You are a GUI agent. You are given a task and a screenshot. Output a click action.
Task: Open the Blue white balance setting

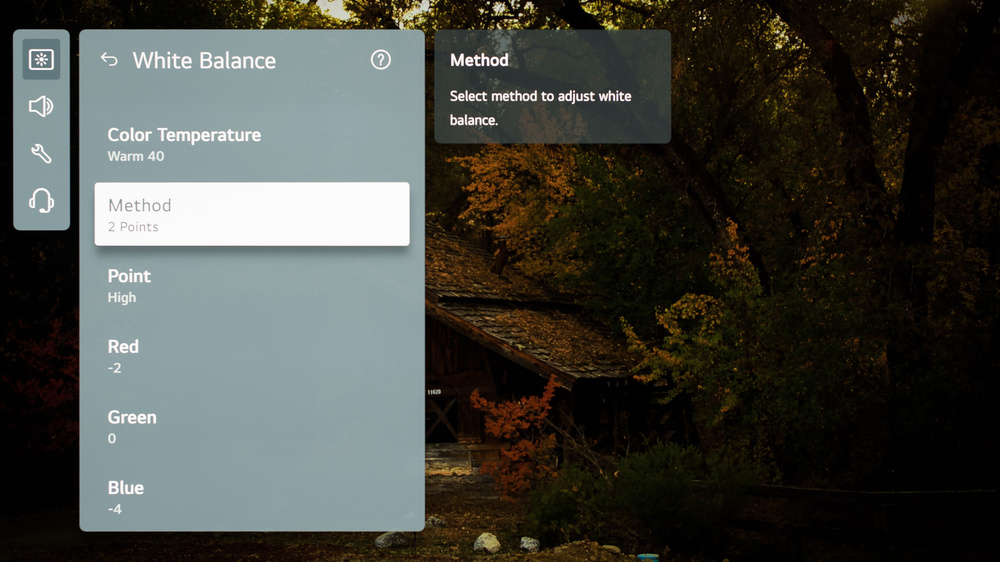pyautogui.click(x=126, y=488)
